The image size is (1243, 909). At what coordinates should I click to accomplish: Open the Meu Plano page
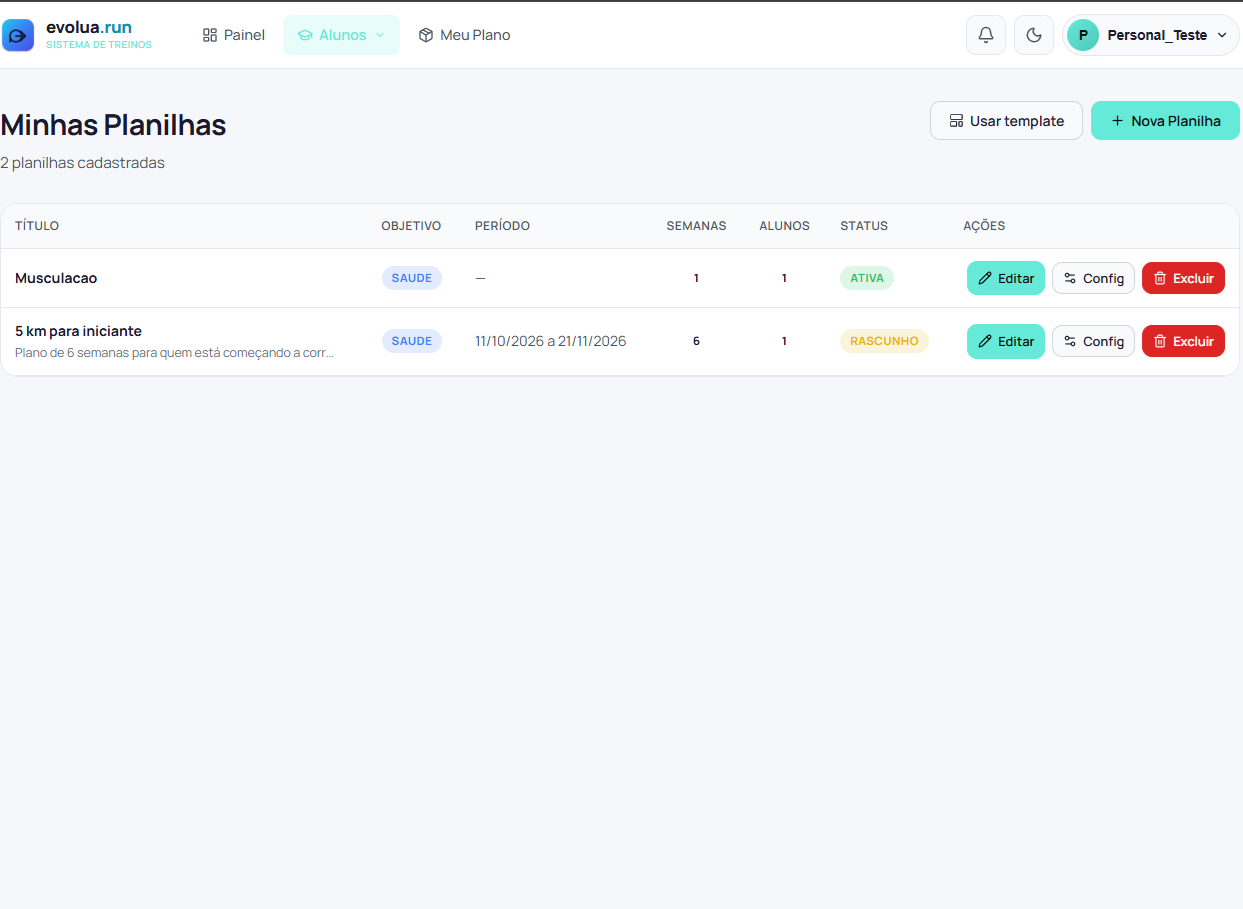465,35
